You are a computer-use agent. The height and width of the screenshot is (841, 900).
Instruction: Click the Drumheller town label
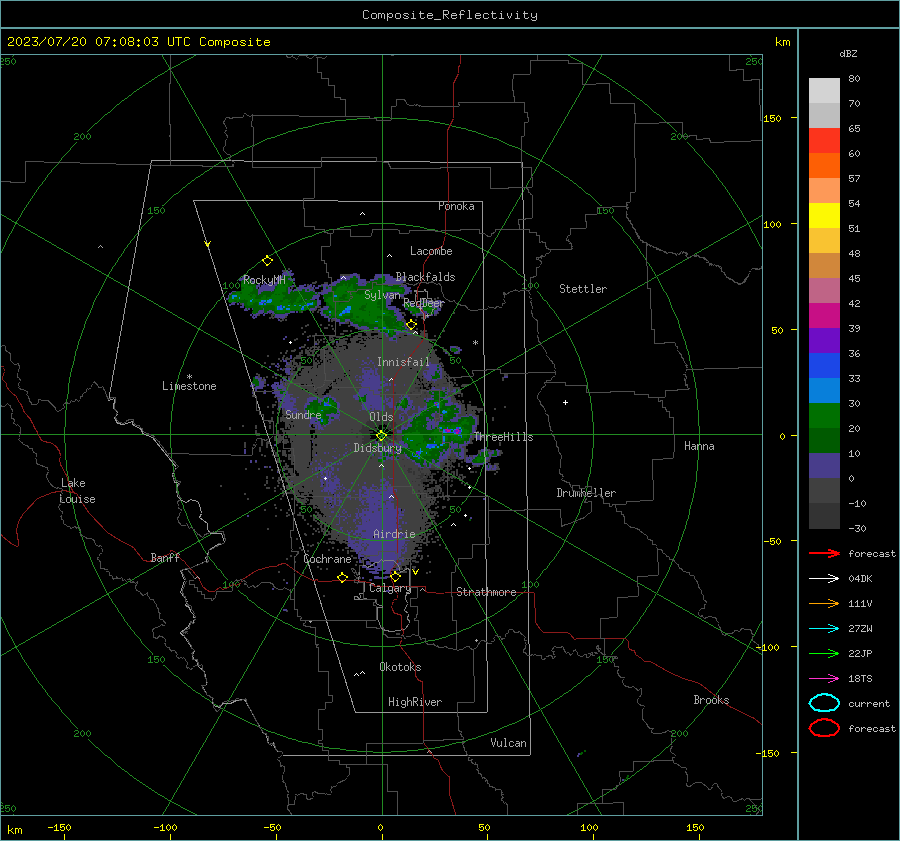[586, 493]
